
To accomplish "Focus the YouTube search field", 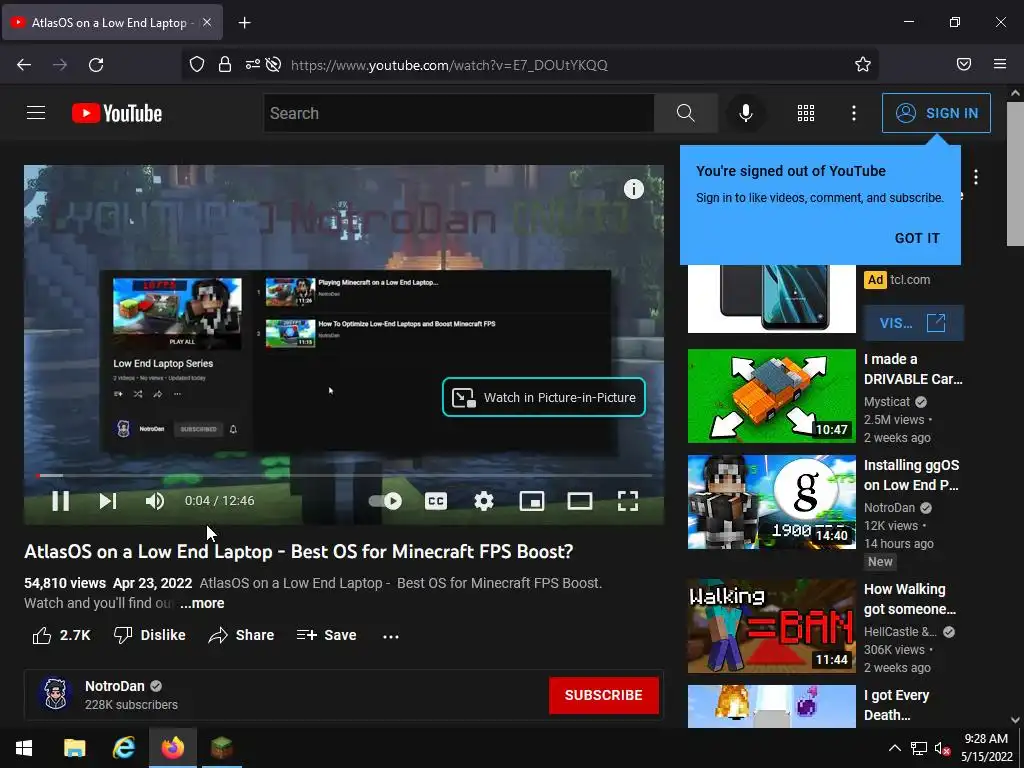I will coord(458,113).
